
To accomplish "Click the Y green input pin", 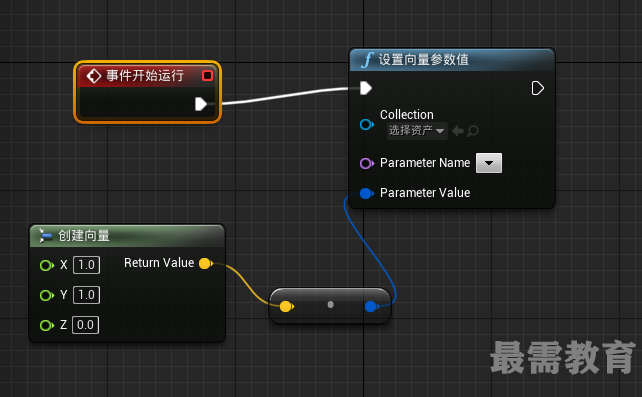I will [47, 295].
